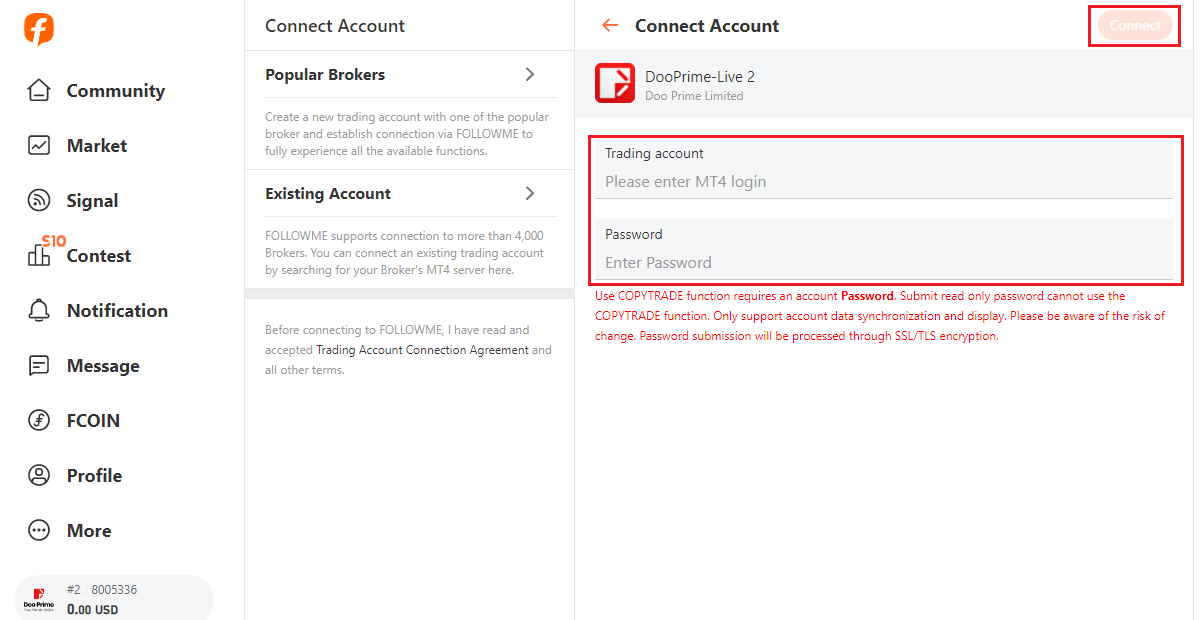1200x620 pixels.
Task: Click the Contest bar chart icon
Action: pos(39,256)
